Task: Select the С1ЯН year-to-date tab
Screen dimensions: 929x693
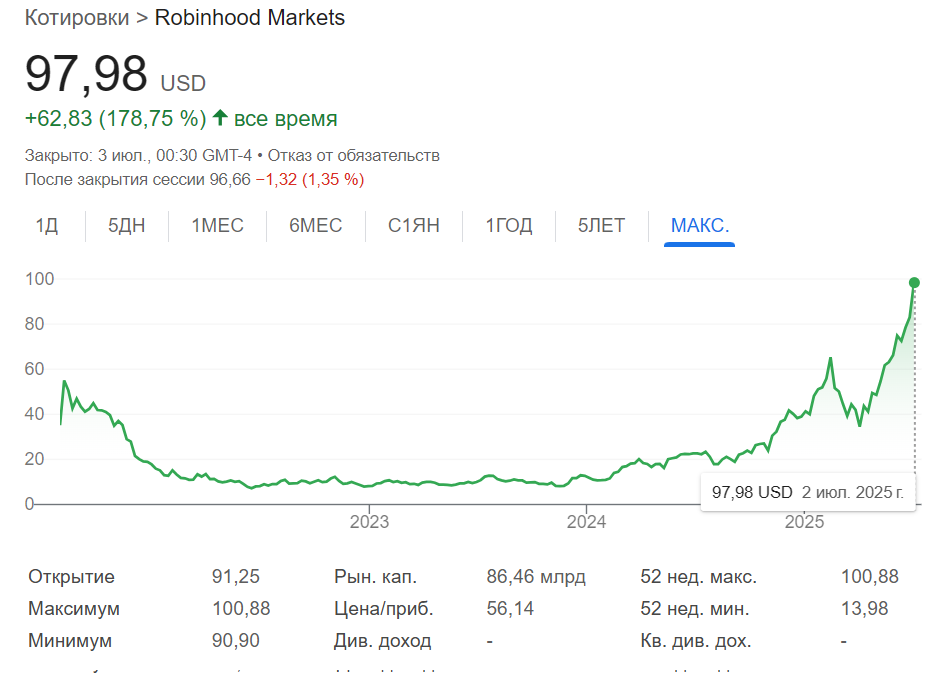Action: (414, 226)
